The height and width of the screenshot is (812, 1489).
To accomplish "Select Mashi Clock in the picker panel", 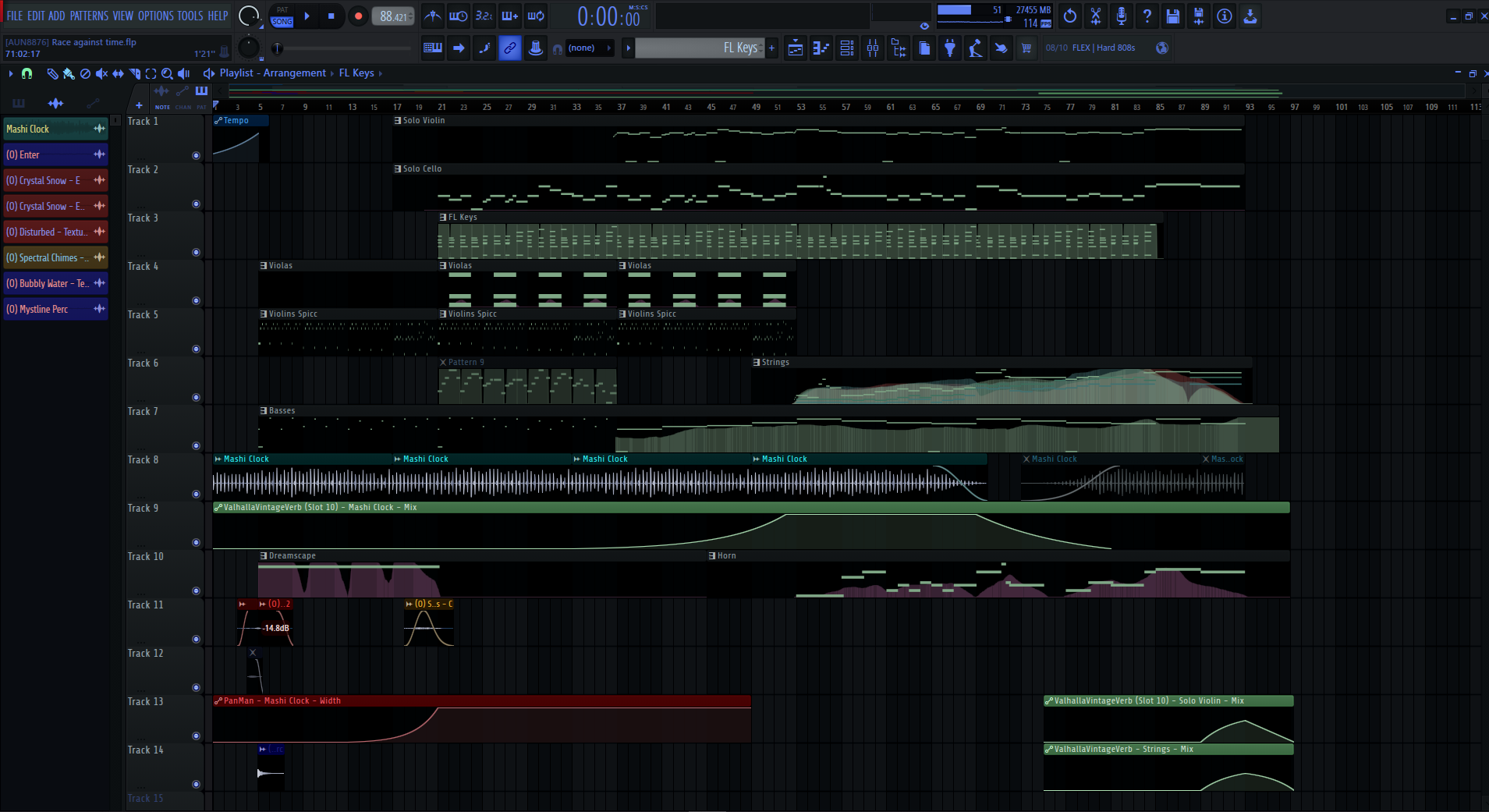I will pyautogui.click(x=55, y=129).
